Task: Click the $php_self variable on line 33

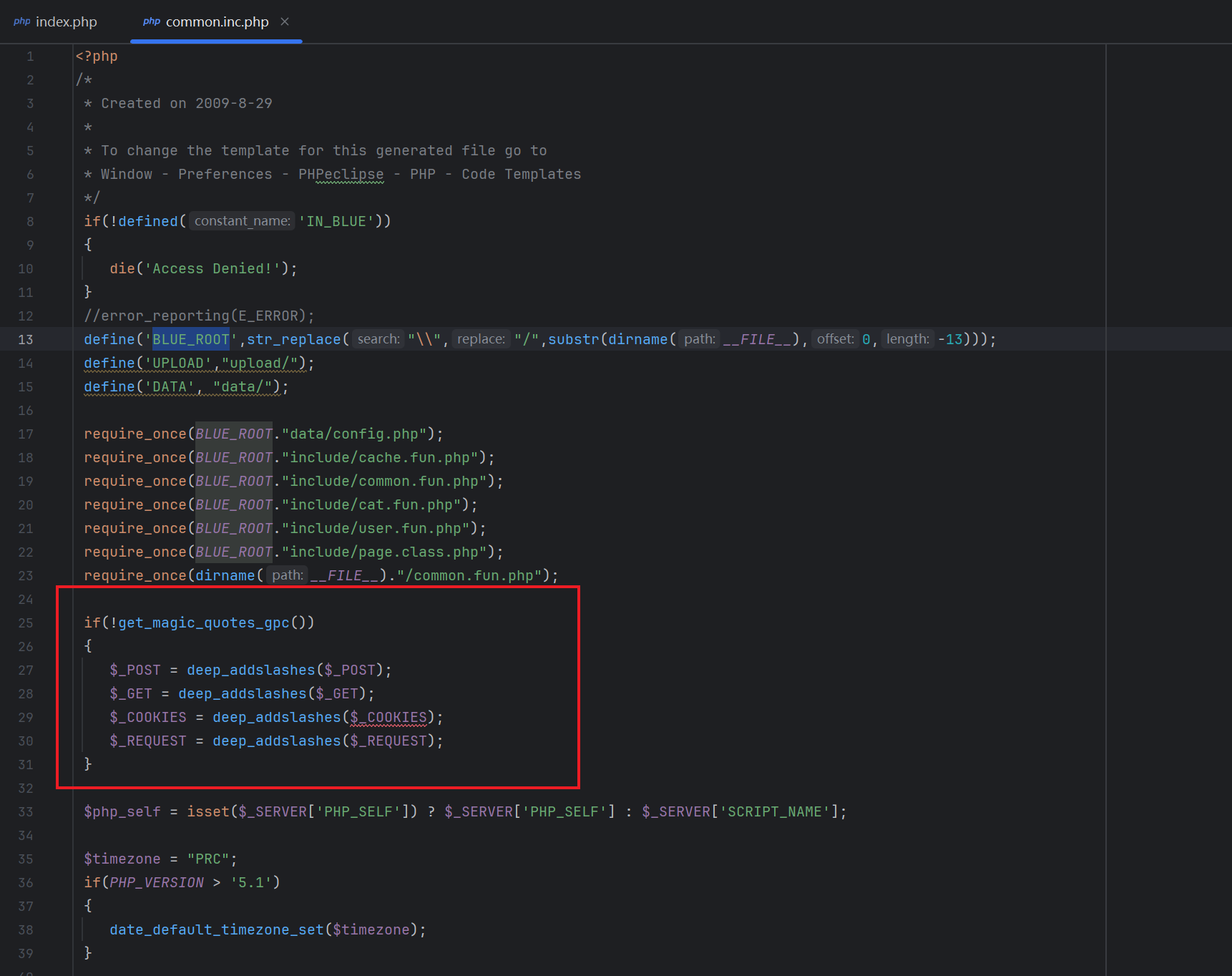Action: coord(122,811)
